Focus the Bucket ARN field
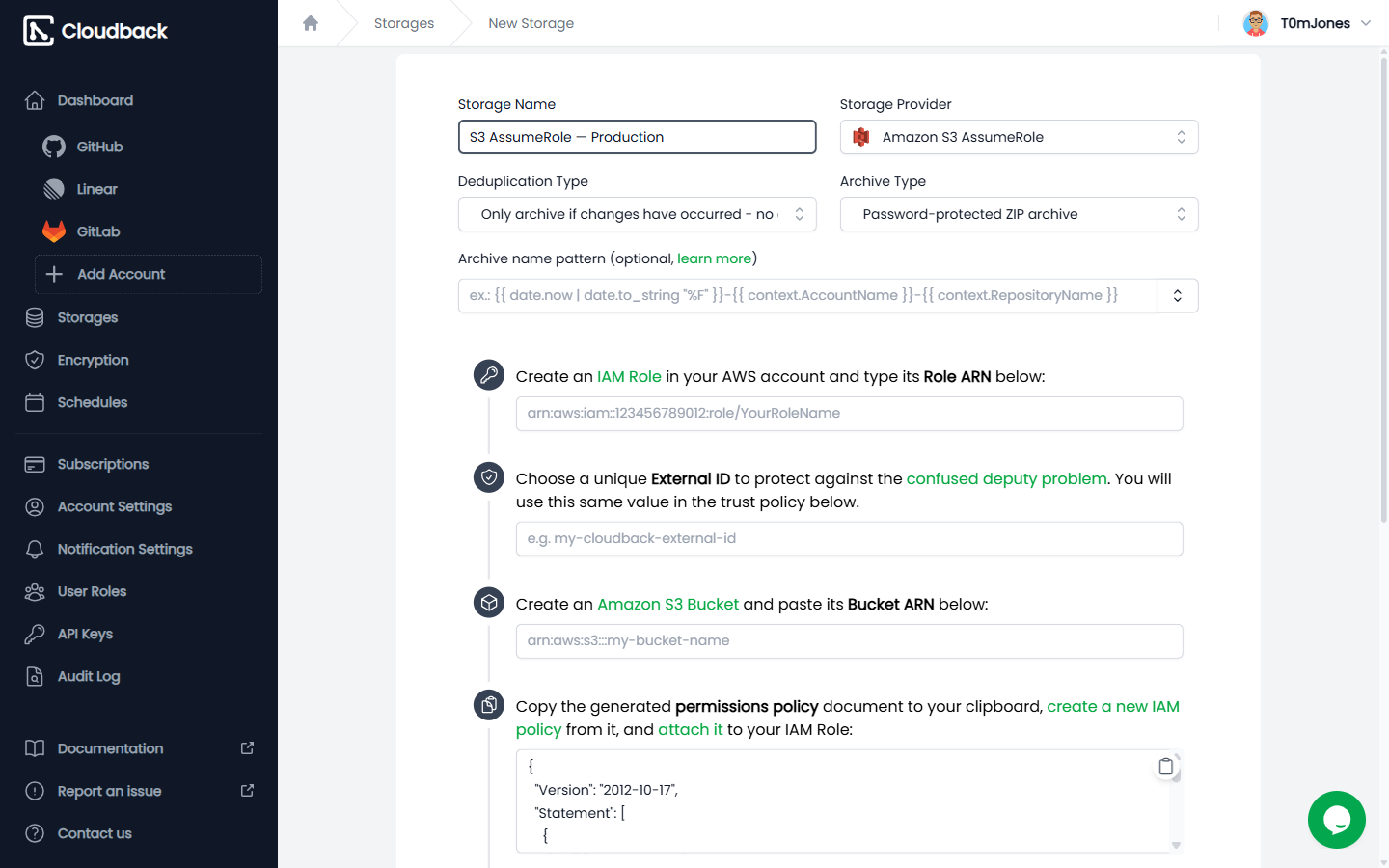This screenshot has width=1389, height=868. [x=849, y=641]
